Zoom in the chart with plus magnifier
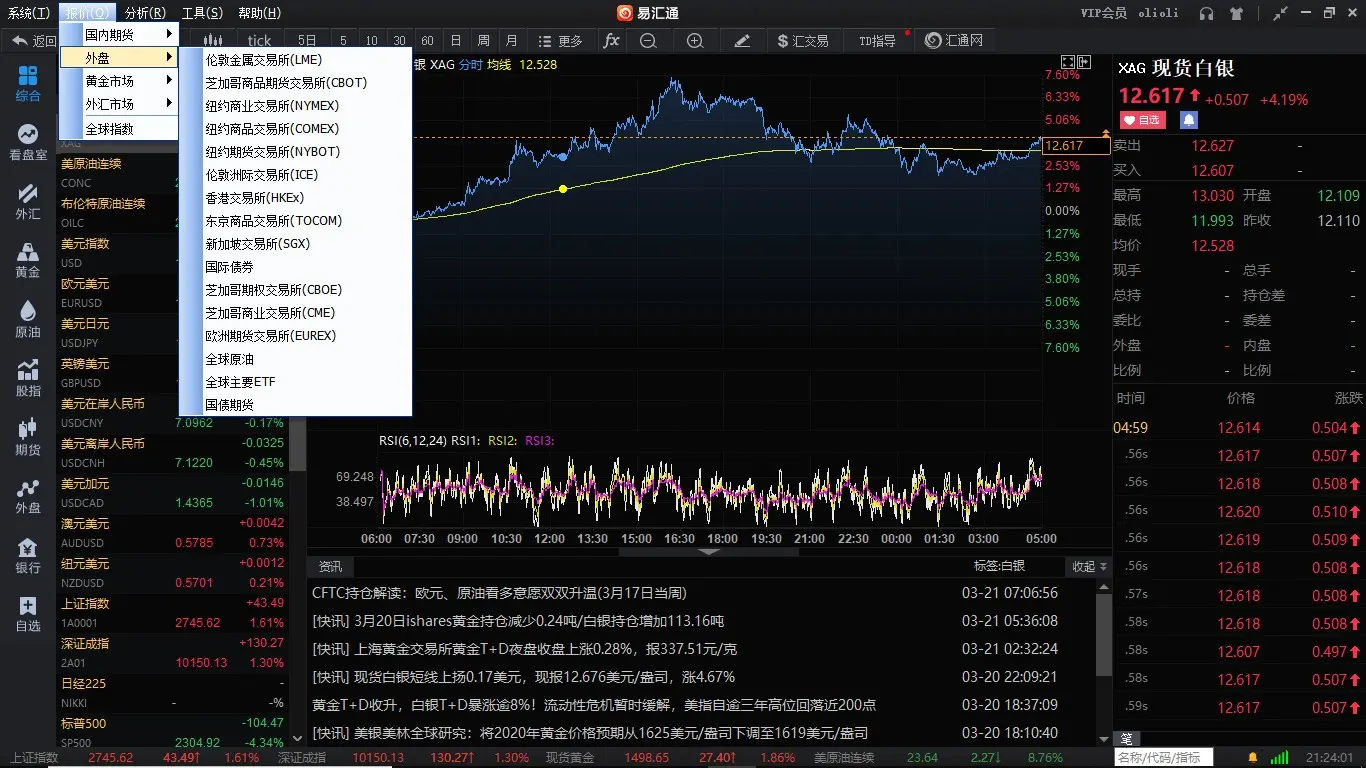 (695, 41)
